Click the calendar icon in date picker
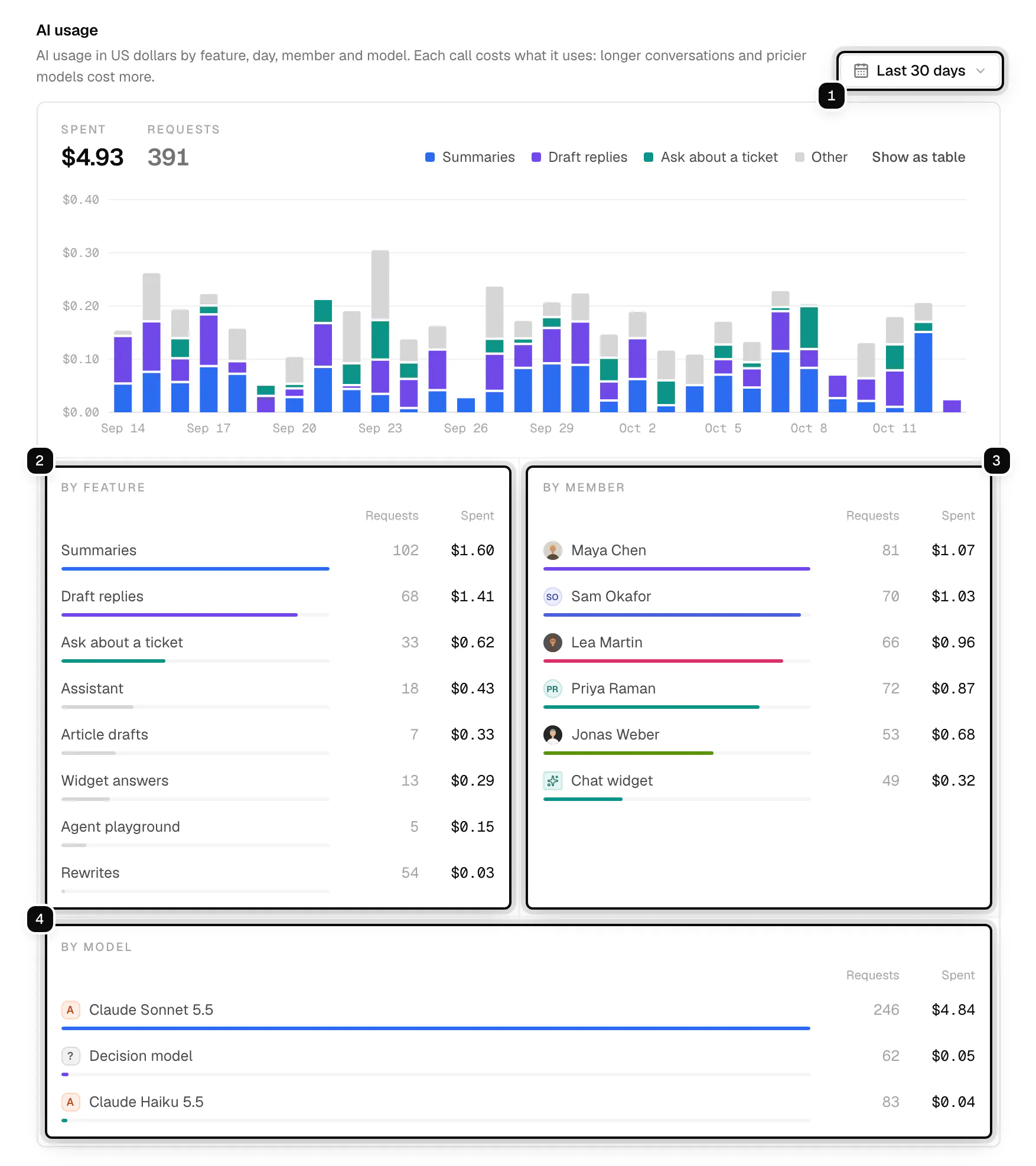This screenshot has width=1036, height=1166. click(861, 71)
